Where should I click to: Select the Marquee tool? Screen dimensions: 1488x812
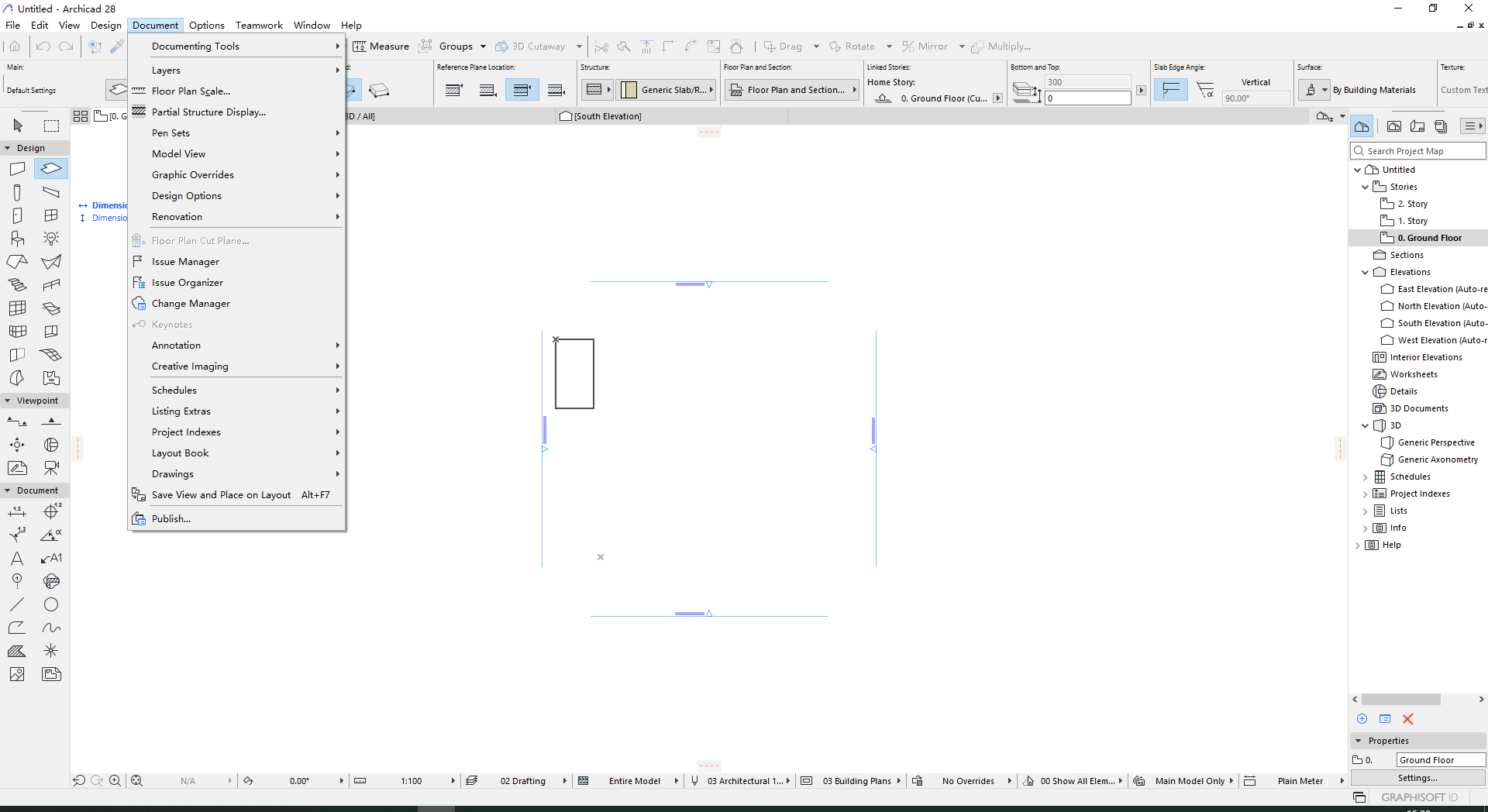tap(51, 126)
